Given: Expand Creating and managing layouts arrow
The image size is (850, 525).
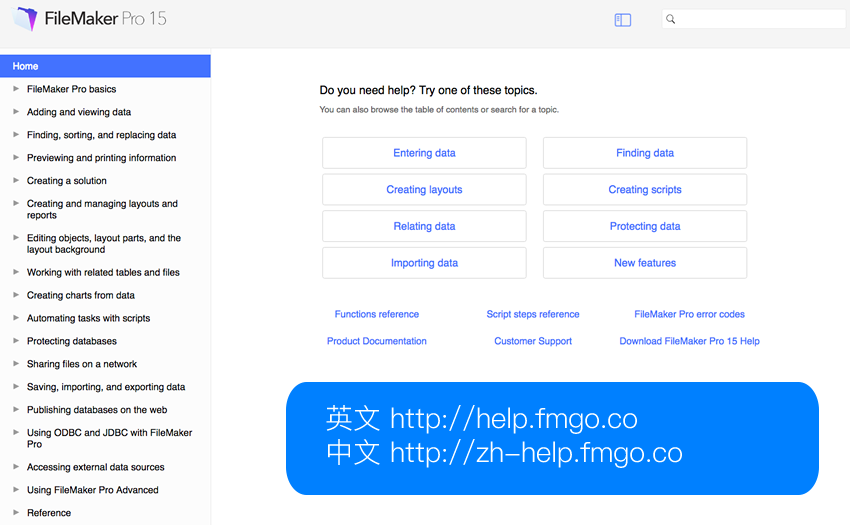Looking at the screenshot, I should coord(16,203).
